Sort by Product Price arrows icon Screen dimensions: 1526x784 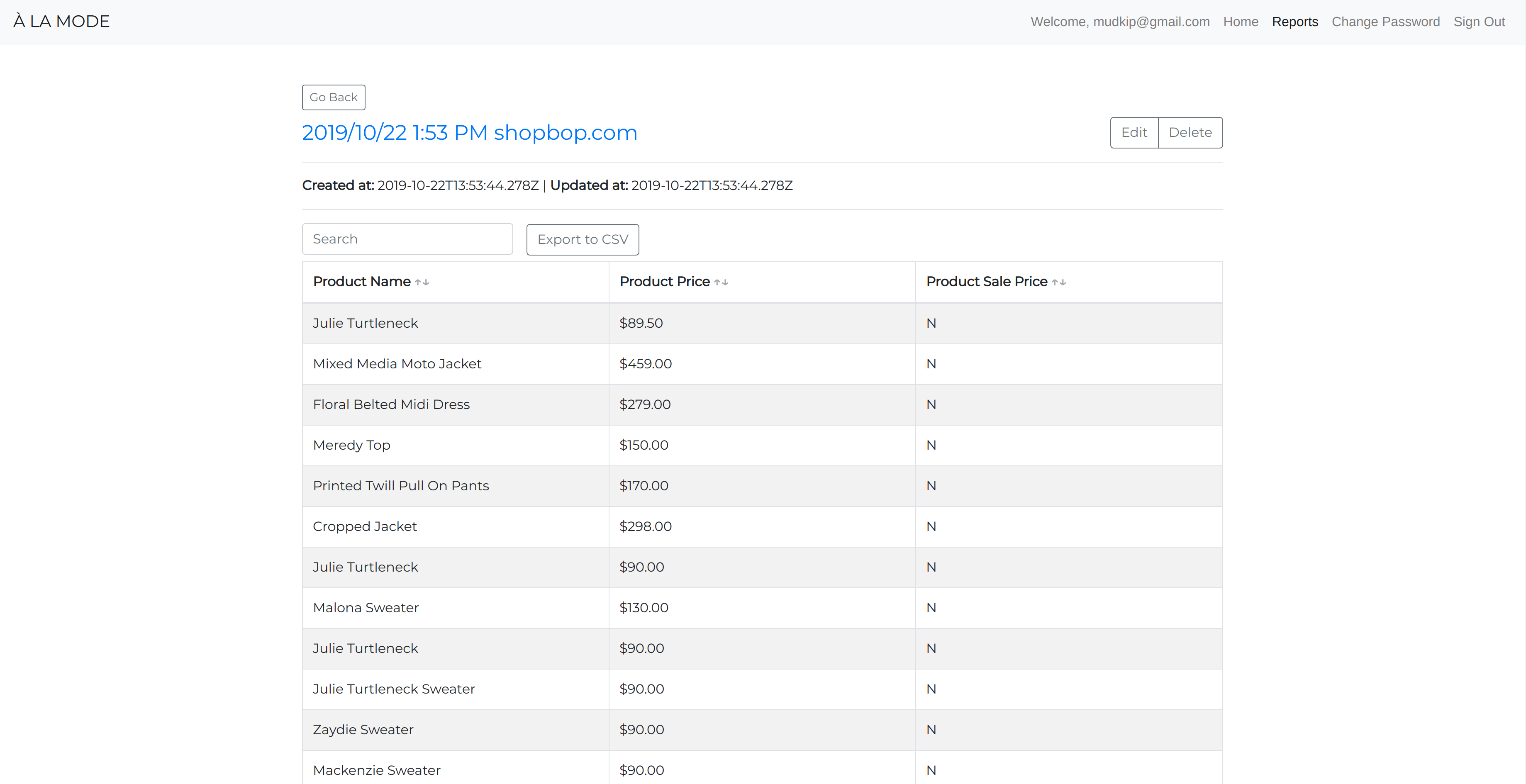pyautogui.click(x=721, y=282)
